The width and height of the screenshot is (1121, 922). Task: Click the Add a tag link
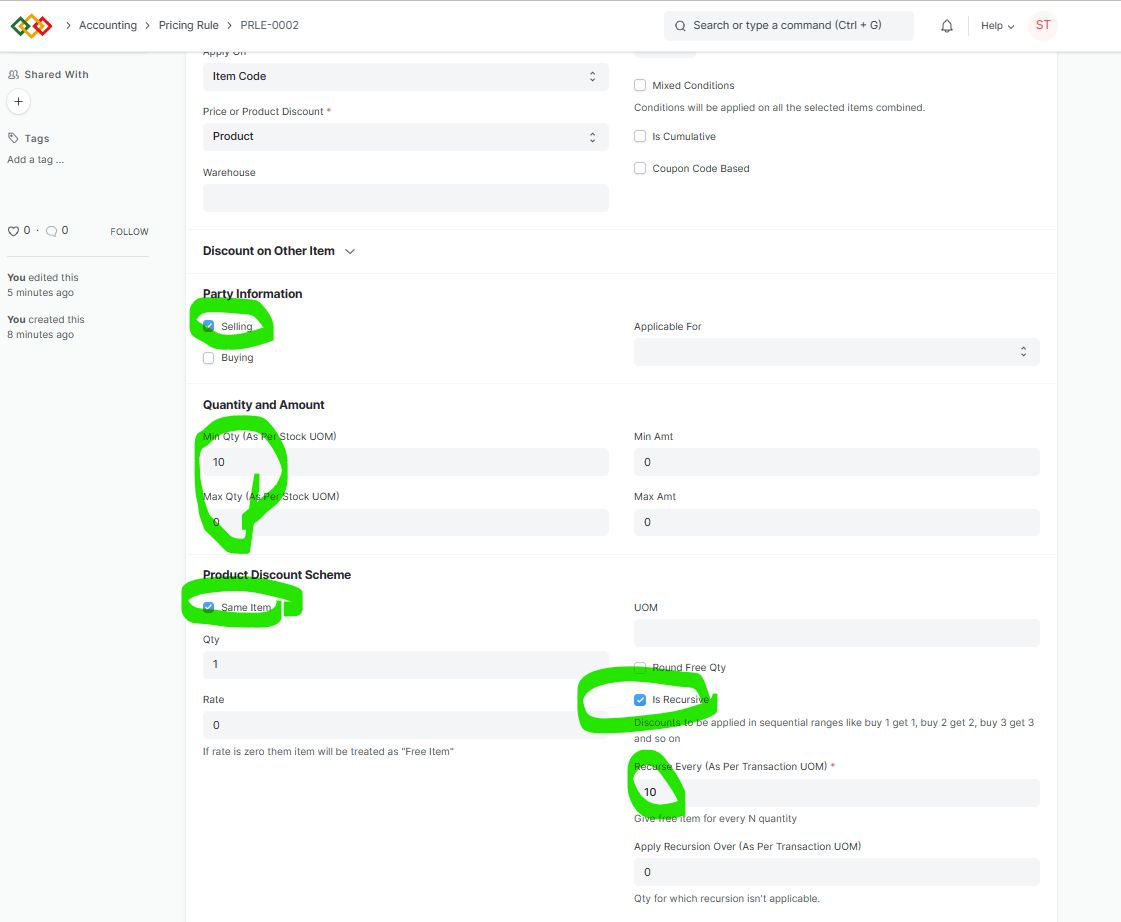(x=35, y=159)
